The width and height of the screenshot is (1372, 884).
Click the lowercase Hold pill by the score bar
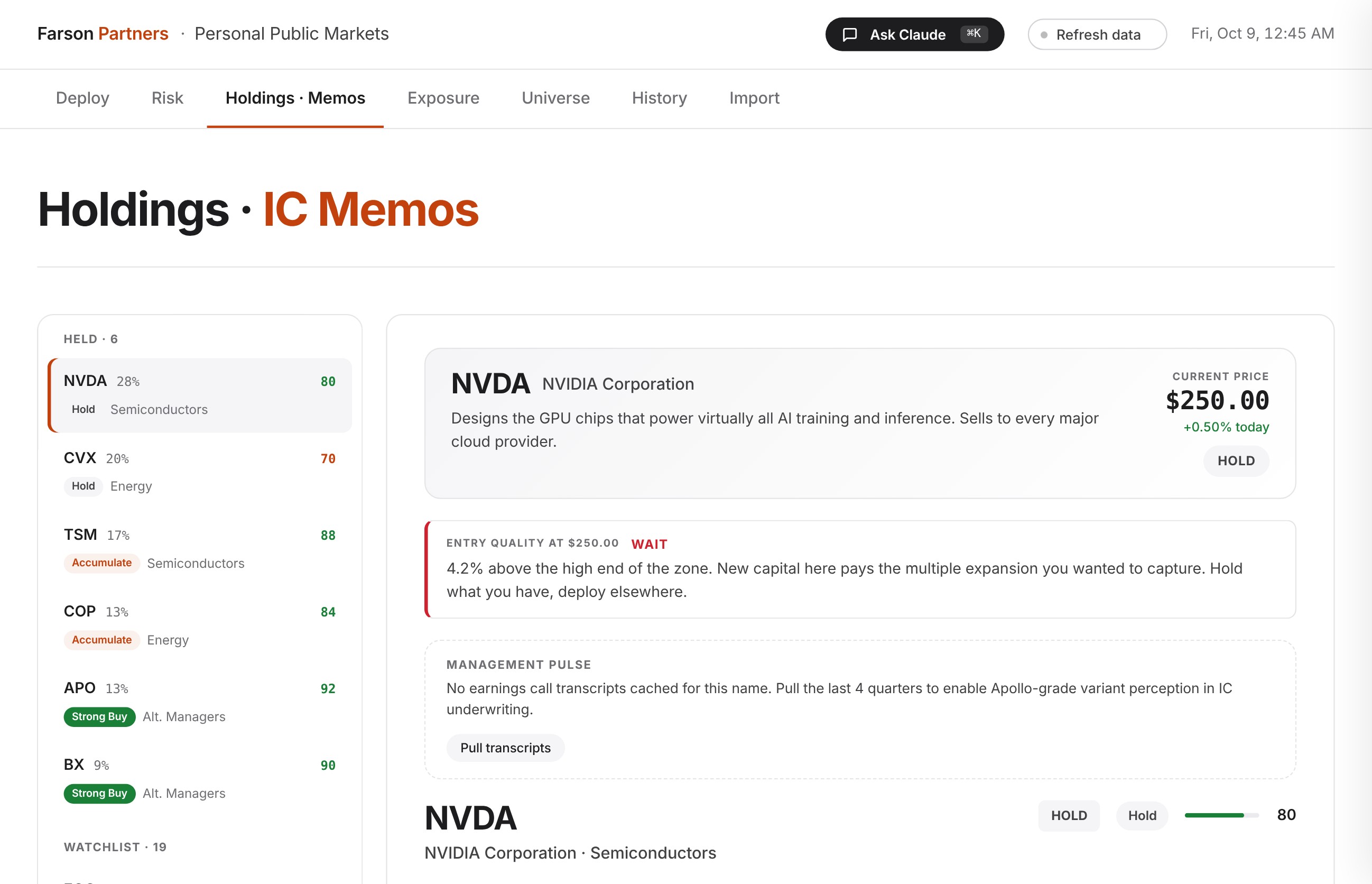click(x=1142, y=816)
